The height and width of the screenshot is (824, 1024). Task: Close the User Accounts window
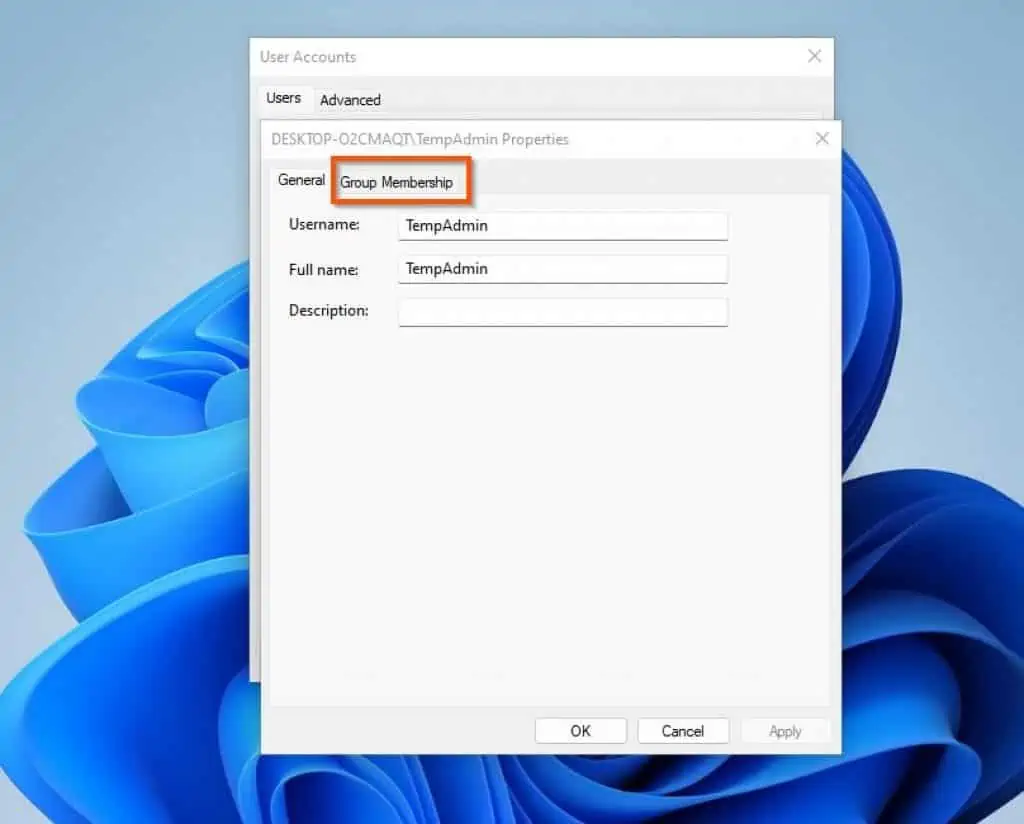[x=814, y=56]
